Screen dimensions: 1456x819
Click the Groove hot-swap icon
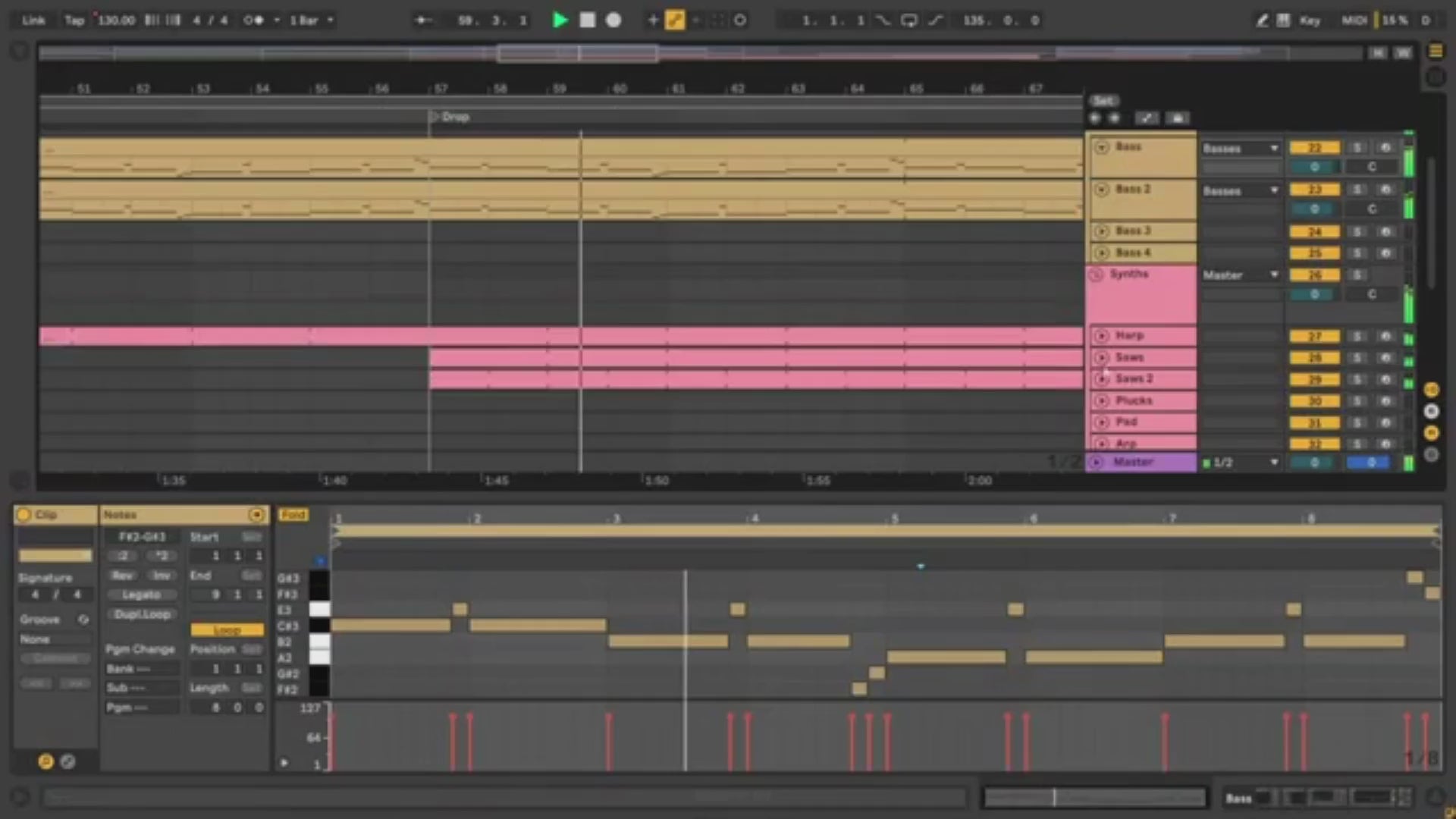point(83,620)
